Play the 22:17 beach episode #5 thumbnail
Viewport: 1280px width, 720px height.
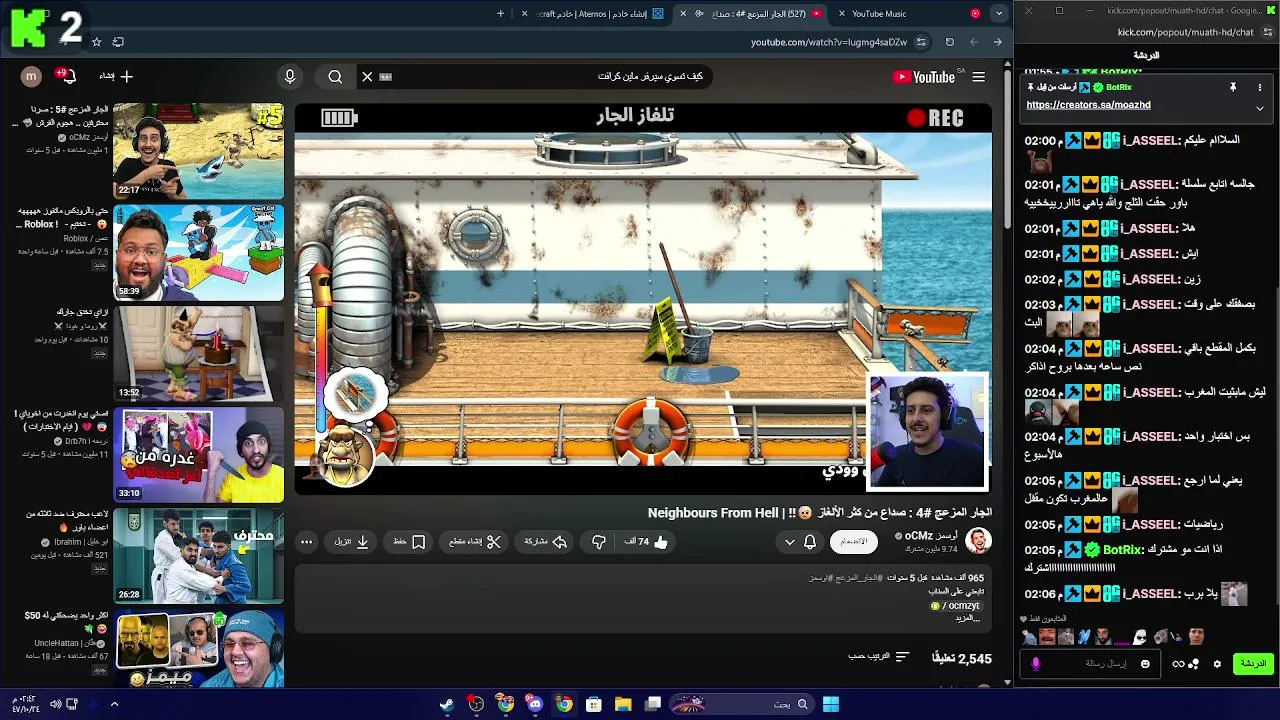199,150
